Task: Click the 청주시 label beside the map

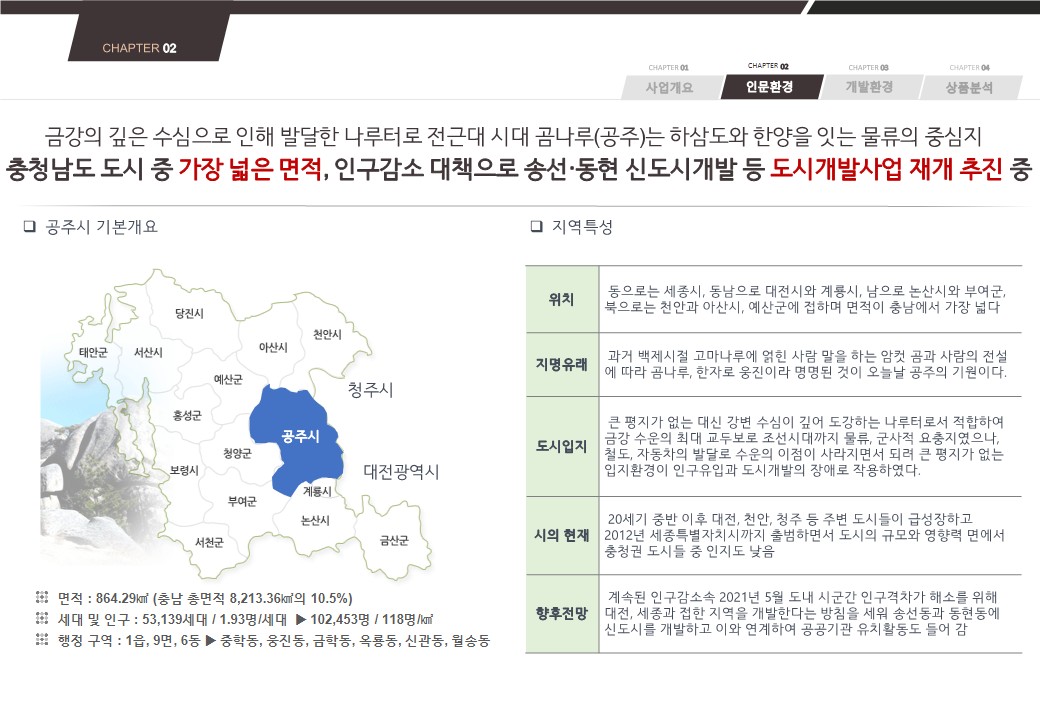Action: coord(370,389)
